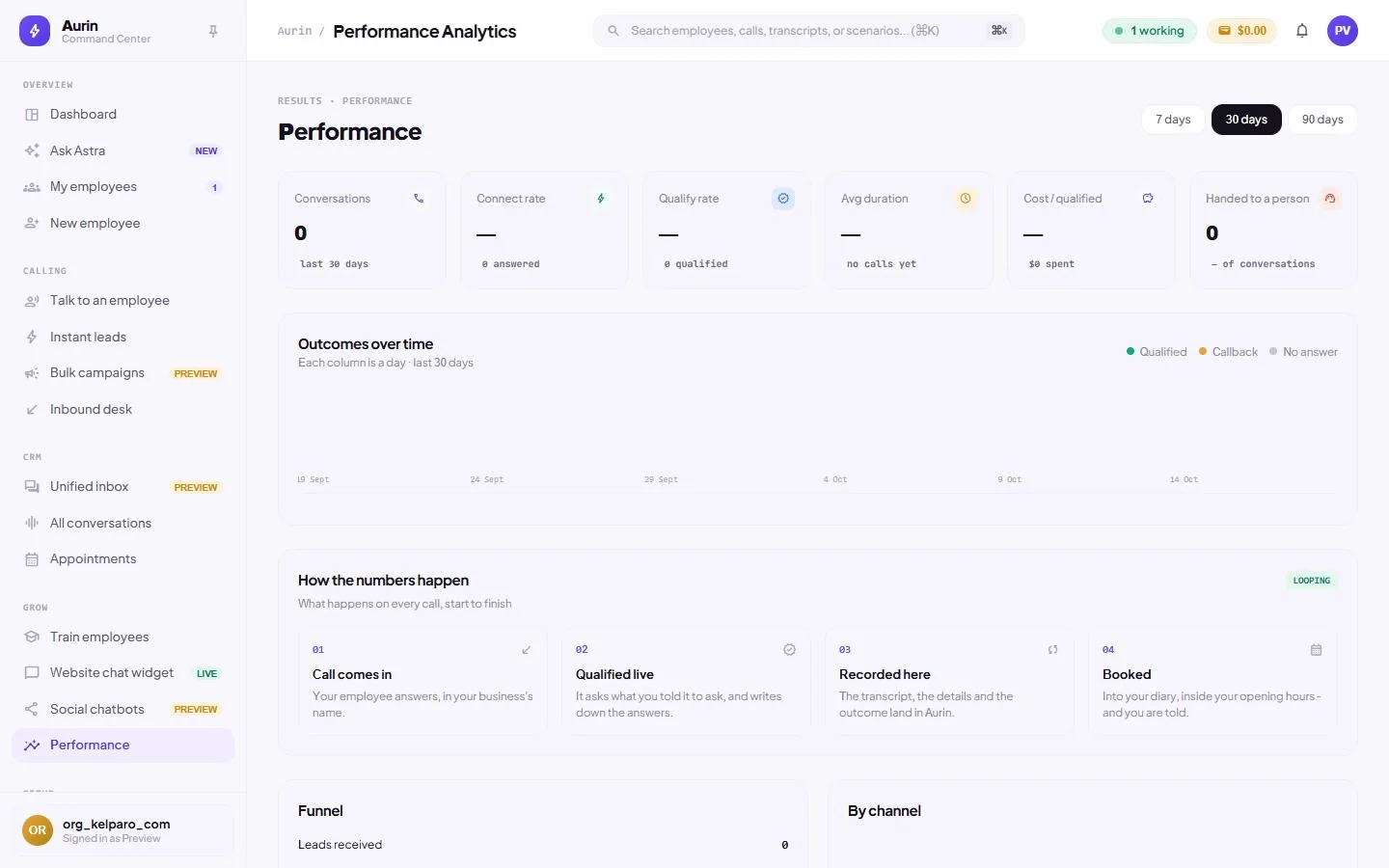This screenshot has width=1389, height=868.
Task: Toggle the Qualified legend series
Action: pos(1157,352)
